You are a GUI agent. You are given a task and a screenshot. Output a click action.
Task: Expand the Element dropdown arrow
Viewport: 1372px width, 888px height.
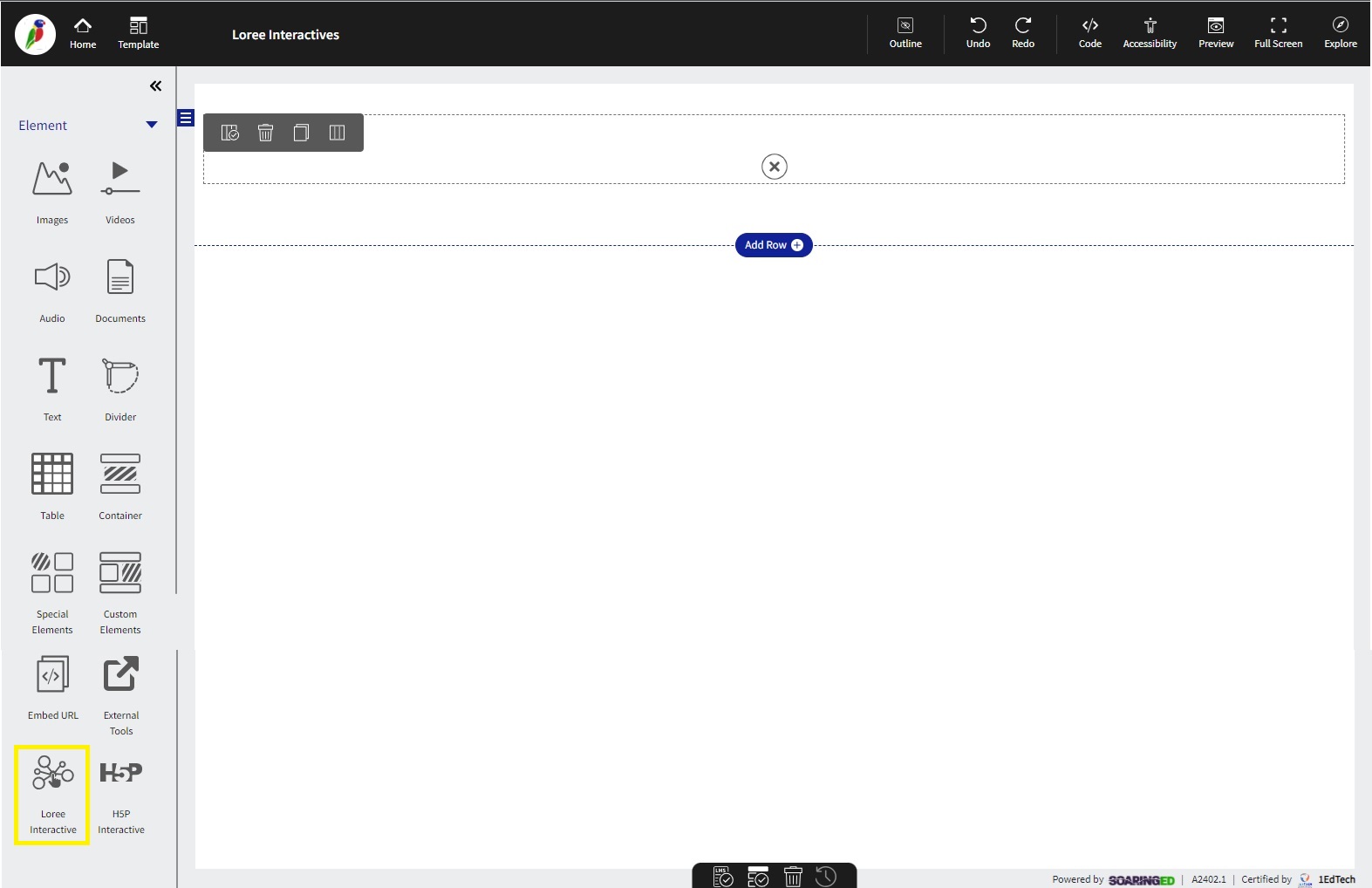[152, 125]
